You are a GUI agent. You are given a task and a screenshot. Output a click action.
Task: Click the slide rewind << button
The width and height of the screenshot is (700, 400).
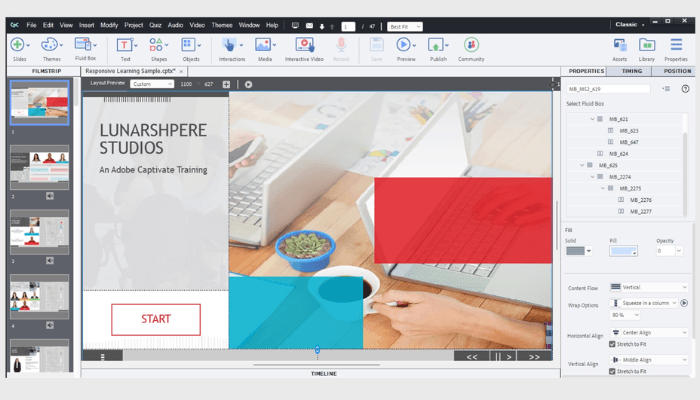(472, 357)
